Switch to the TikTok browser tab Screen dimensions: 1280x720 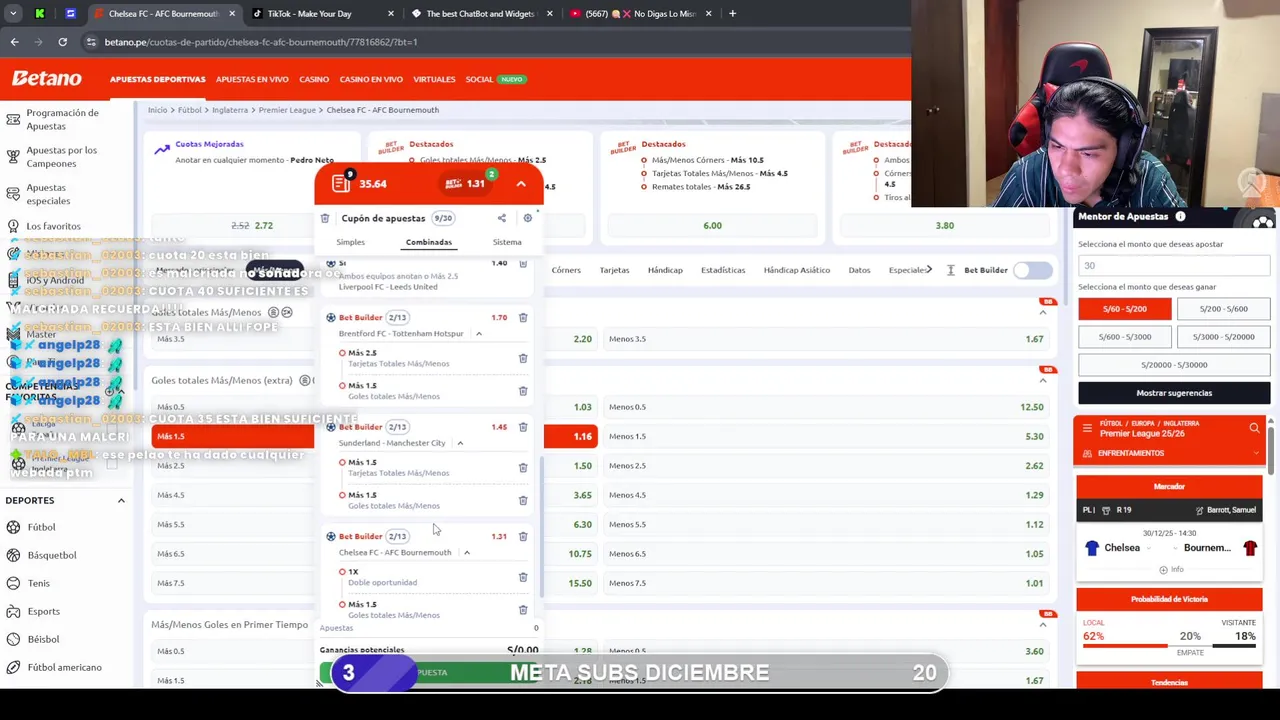[x=310, y=14]
